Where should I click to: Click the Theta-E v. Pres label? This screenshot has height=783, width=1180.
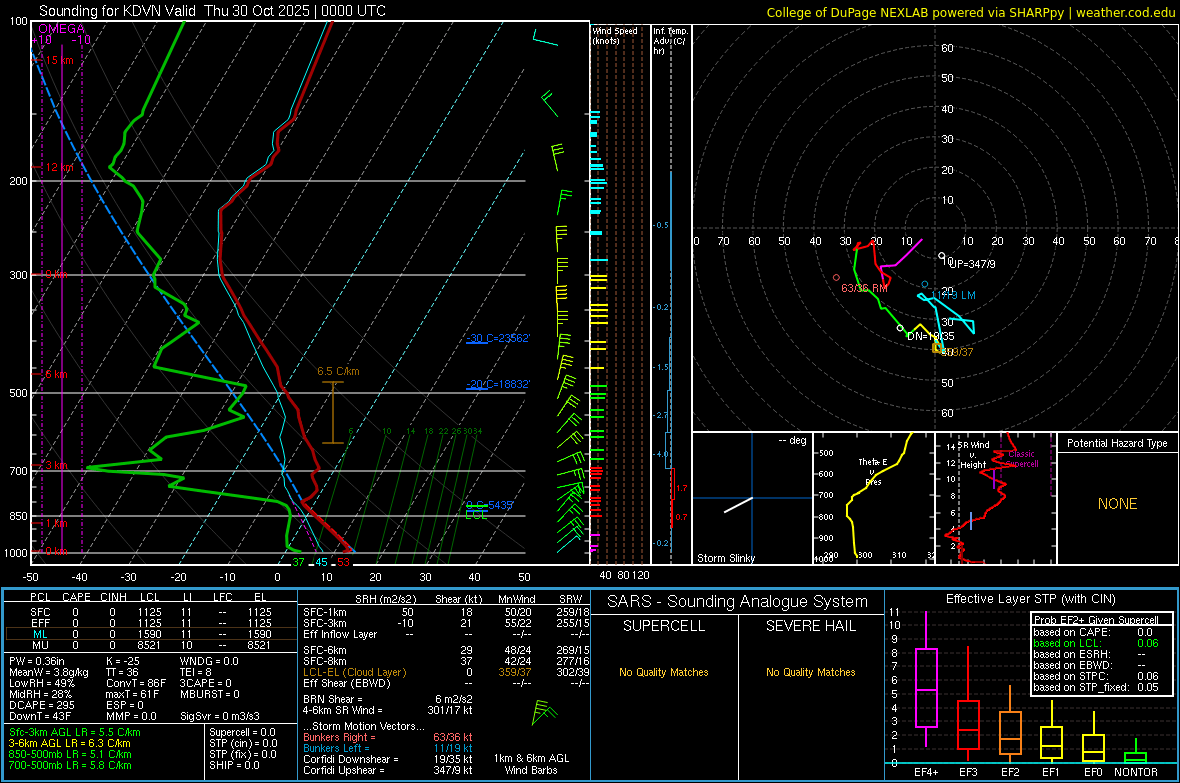point(873,471)
